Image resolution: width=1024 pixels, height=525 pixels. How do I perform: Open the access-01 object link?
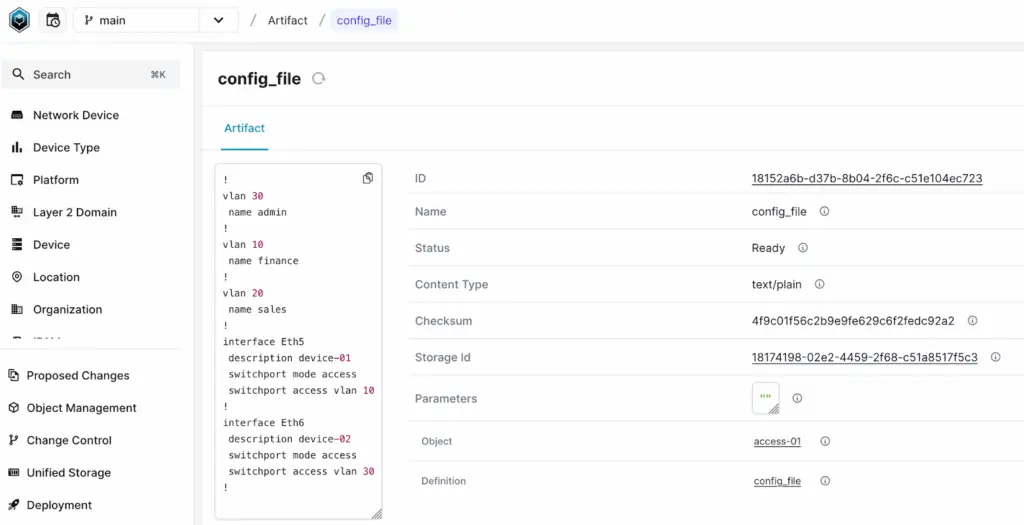(x=777, y=441)
